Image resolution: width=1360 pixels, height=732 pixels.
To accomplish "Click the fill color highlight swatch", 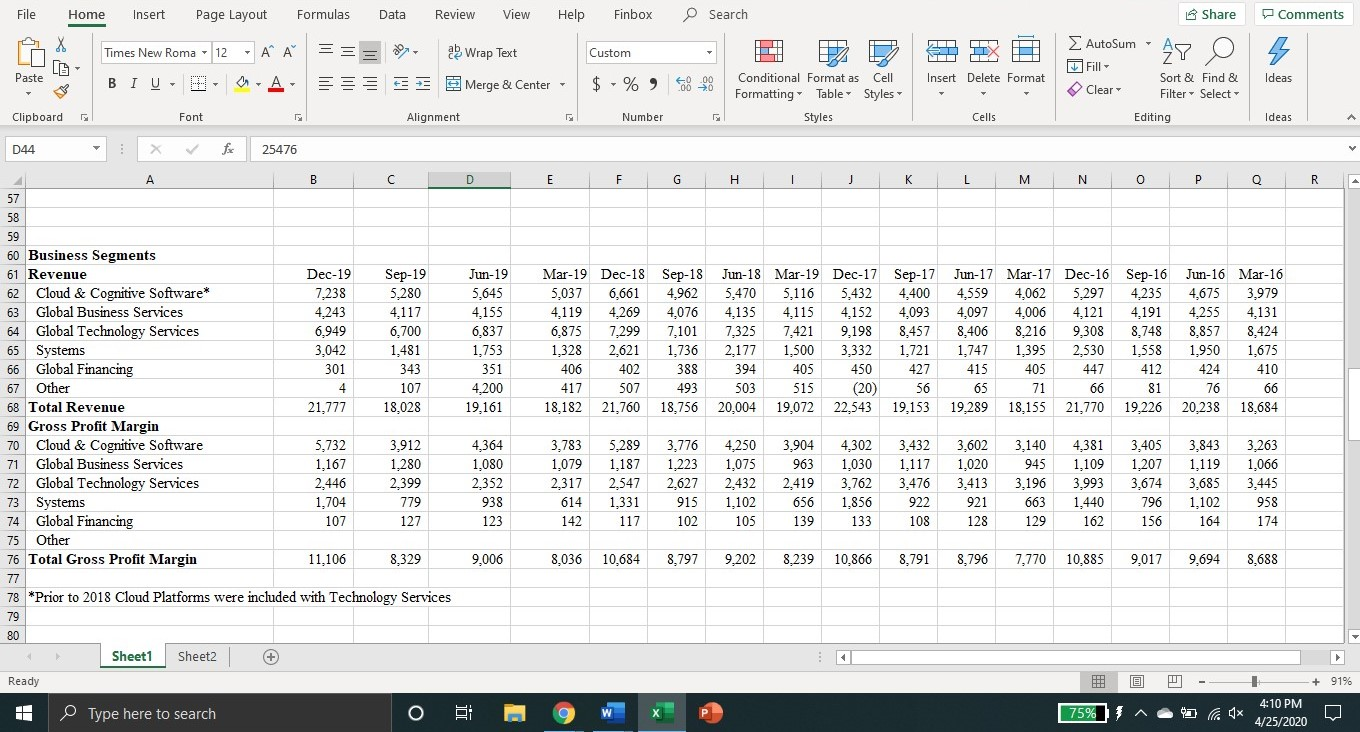I will [x=242, y=85].
